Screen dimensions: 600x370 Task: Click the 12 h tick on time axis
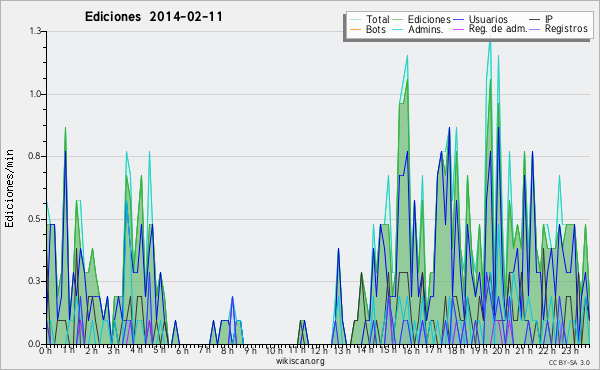318,350
